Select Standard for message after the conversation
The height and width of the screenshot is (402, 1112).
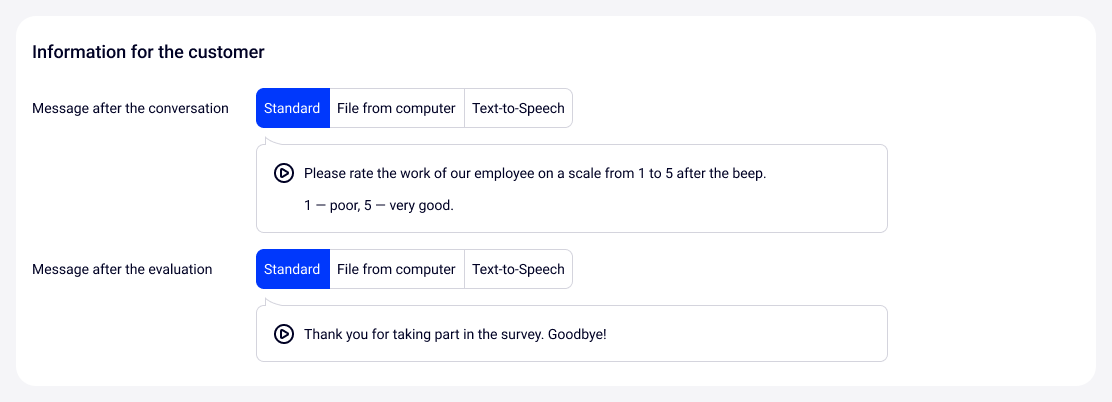pos(292,108)
